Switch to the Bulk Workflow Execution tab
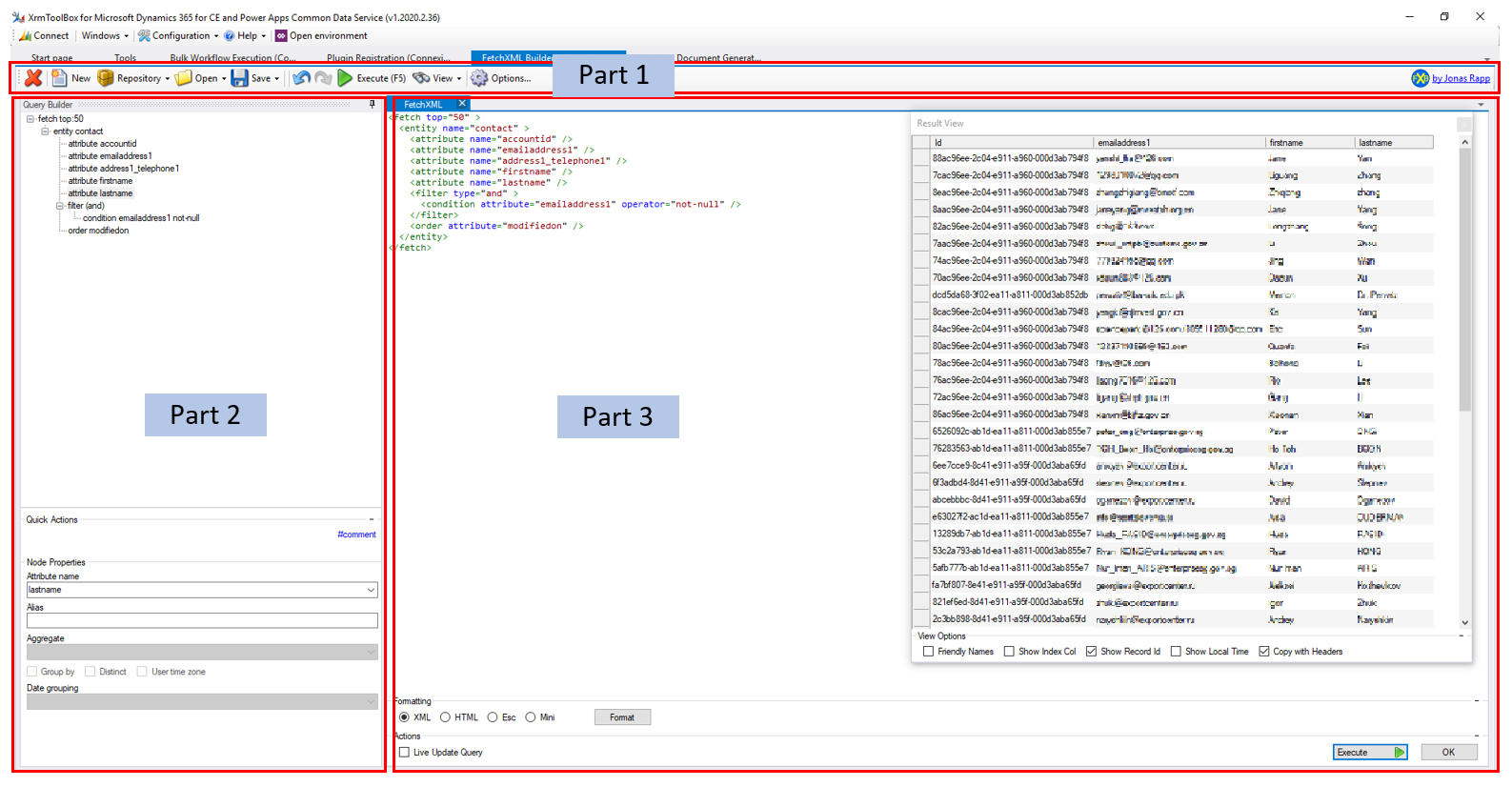The image size is (1512, 787). pyautogui.click(x=233, y=58)
